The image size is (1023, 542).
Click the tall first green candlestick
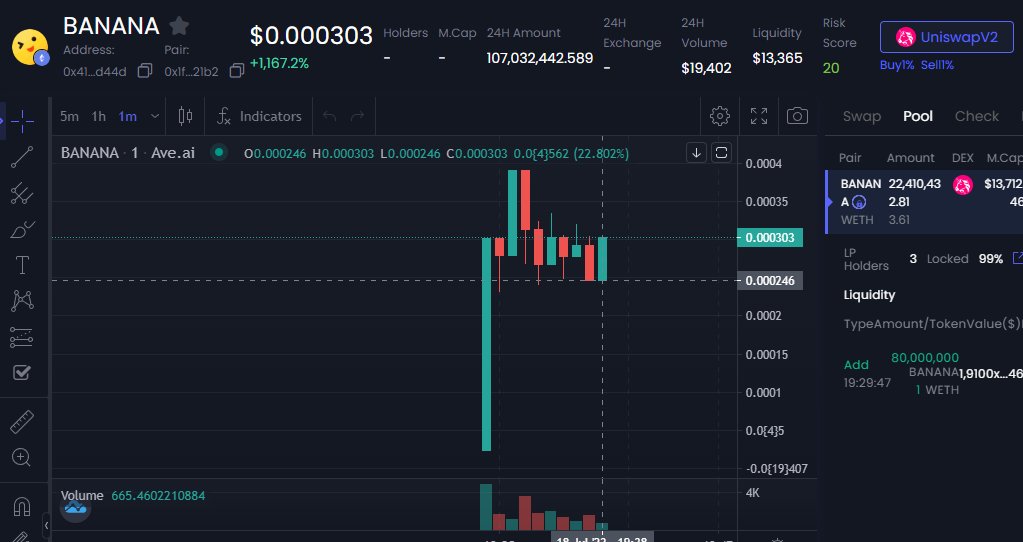pyautogui.click(x=486, y=344)
